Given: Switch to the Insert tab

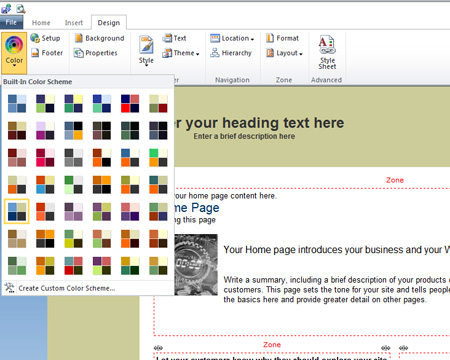Looking at the screenshot, I should 74,23.
